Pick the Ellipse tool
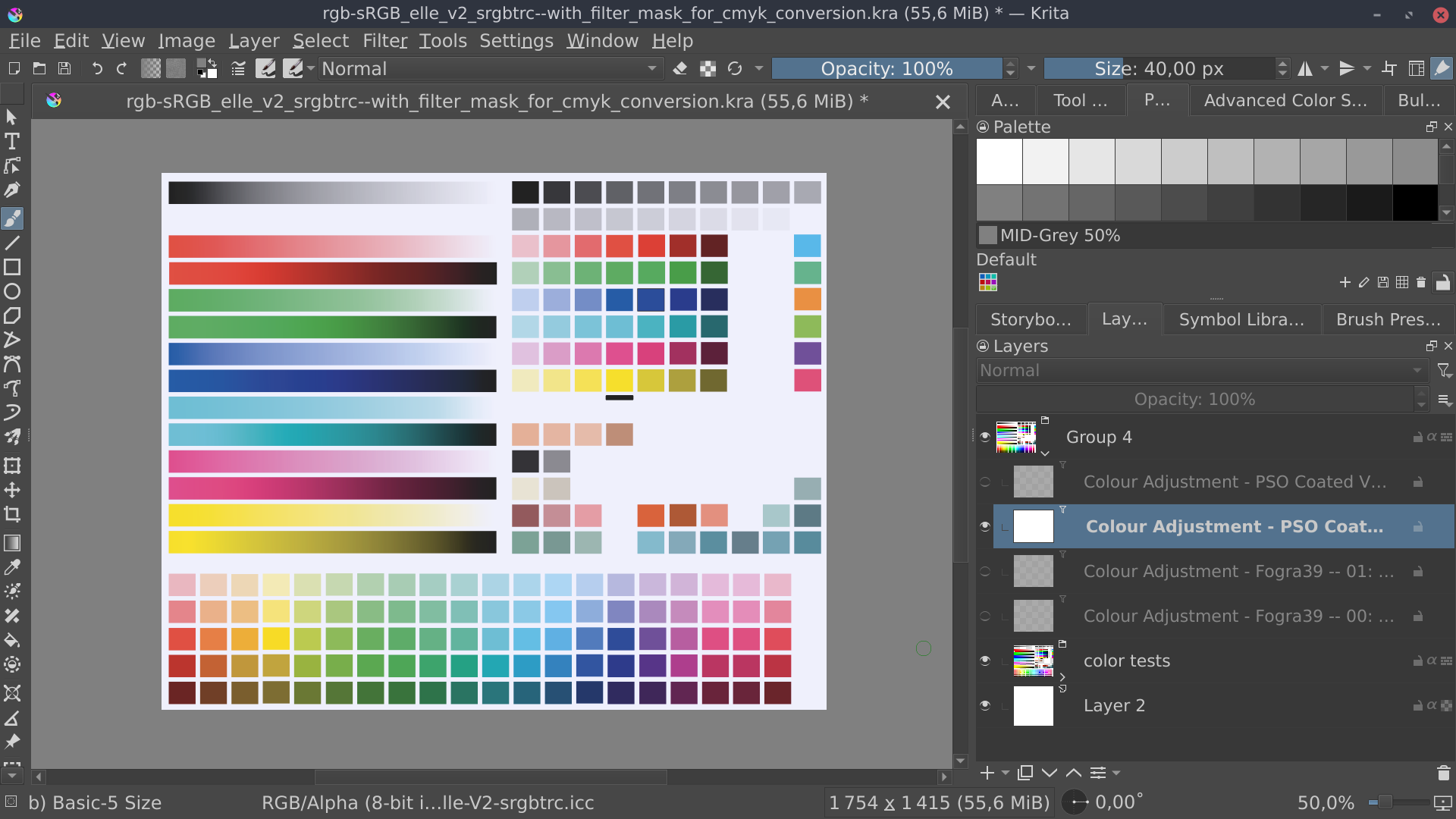1456x819 pixels. [x=12, y=291]
